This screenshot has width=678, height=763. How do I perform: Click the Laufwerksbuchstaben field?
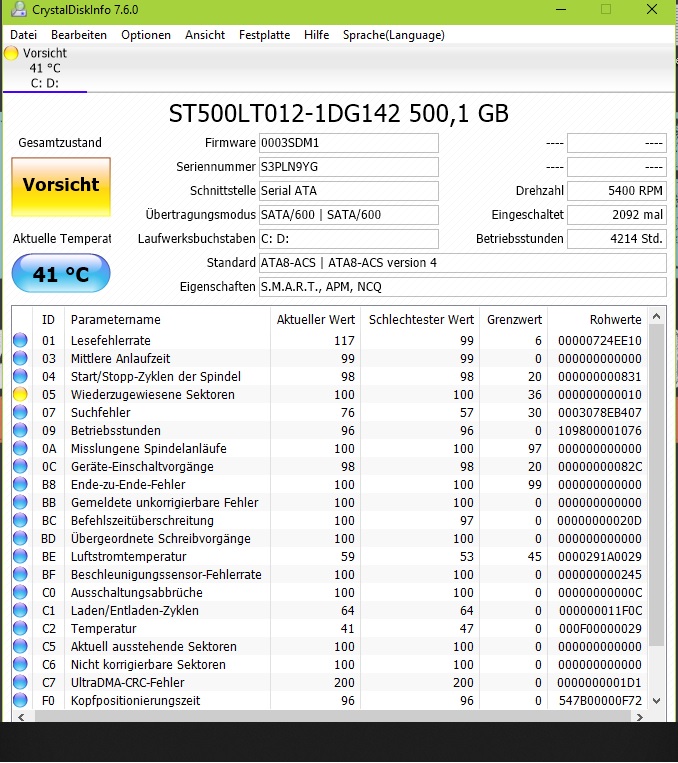click(348, 239)
